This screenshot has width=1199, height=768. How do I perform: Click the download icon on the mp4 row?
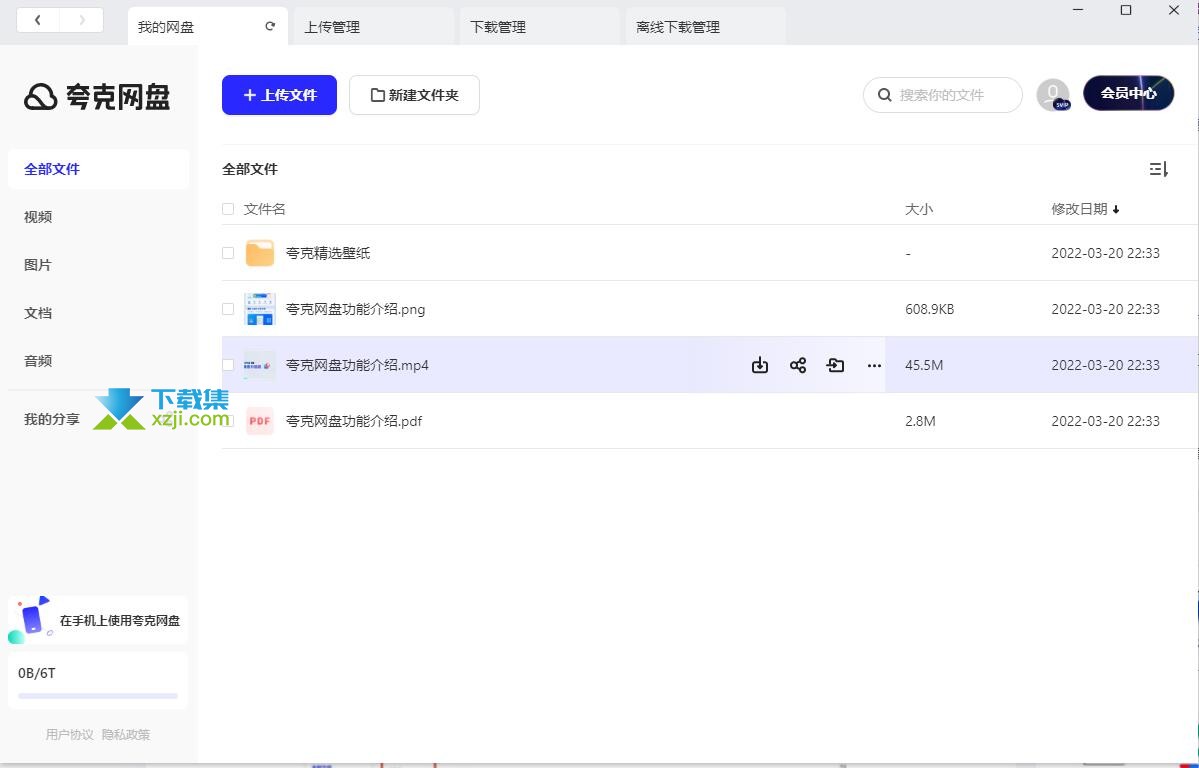pos(759,365)
